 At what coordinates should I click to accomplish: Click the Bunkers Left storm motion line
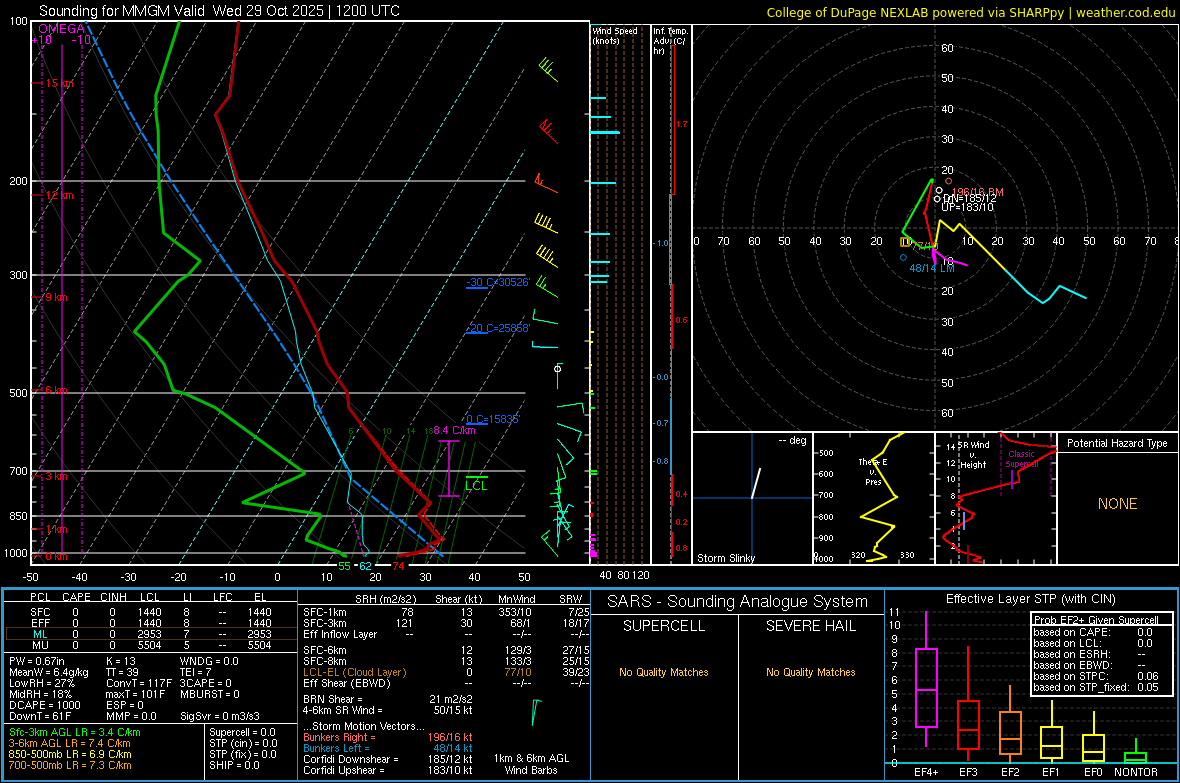(x=387, y=748)
